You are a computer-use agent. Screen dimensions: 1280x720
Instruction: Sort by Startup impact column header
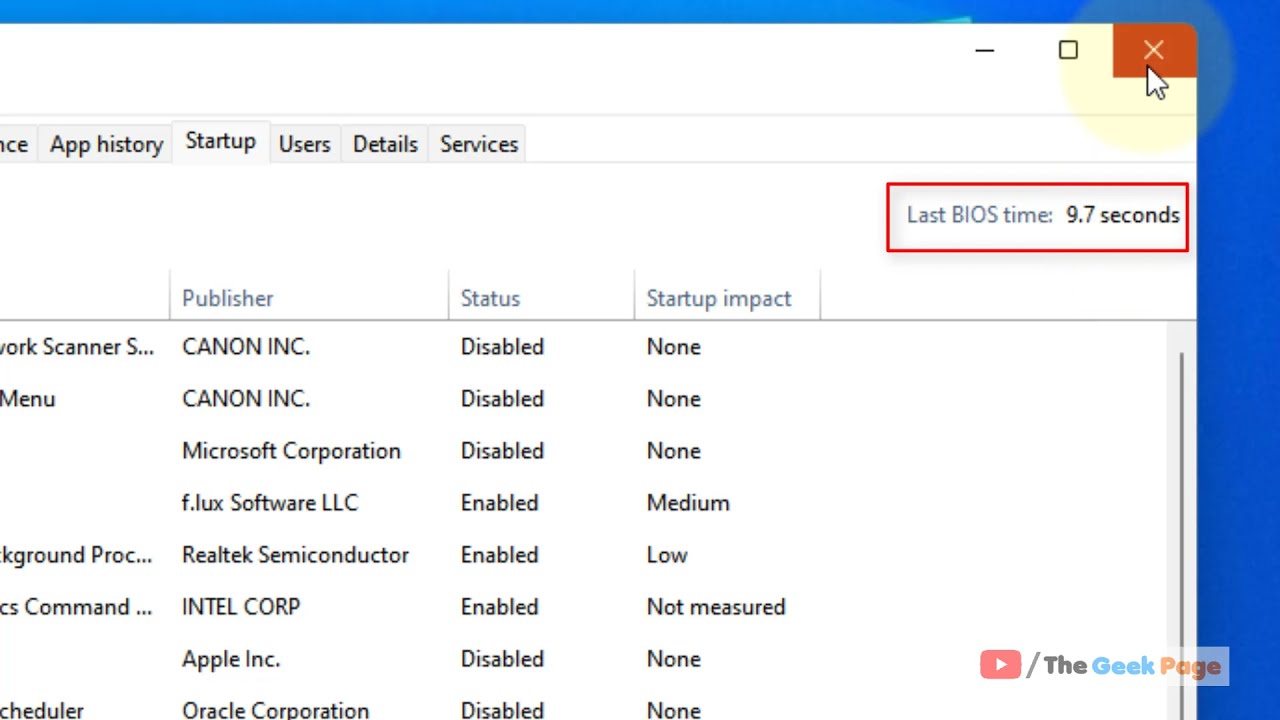[727, 298]
